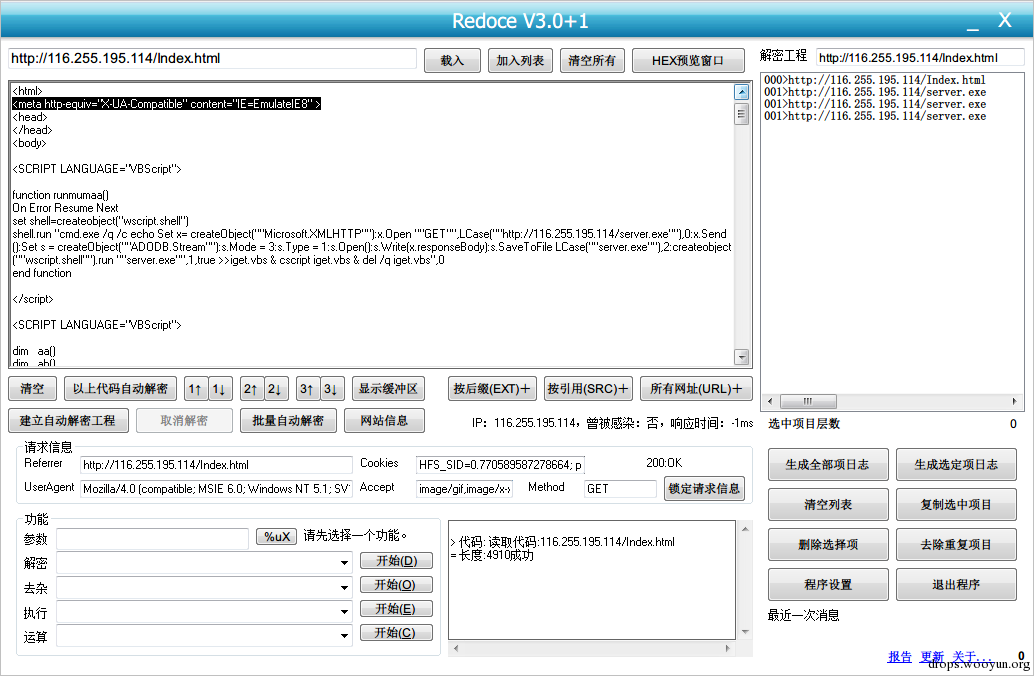The image size is (1034, 676).
Task: Click the 参数 parameter input field
Action: 152,539
